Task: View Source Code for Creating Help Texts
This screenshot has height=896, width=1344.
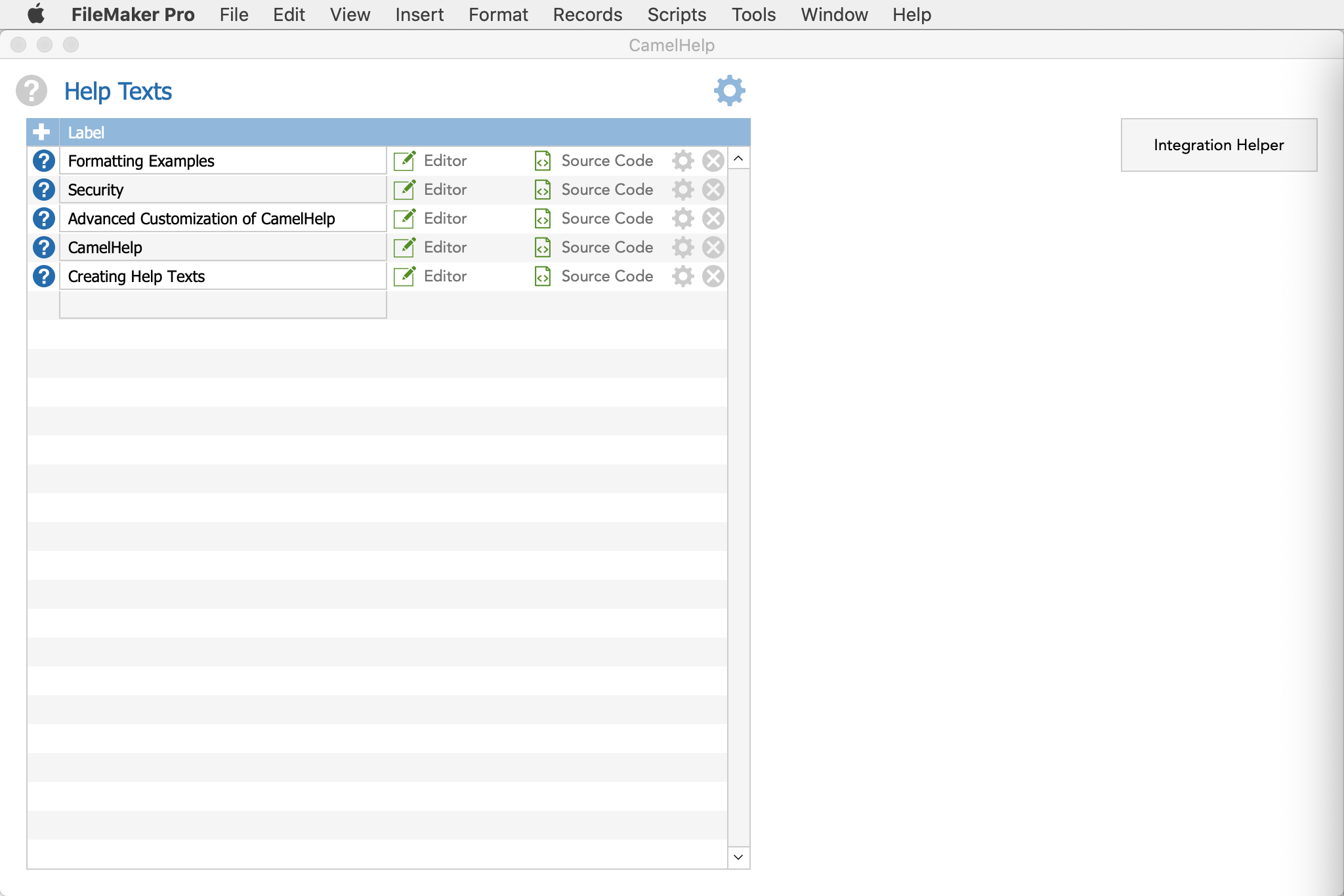Action: (594, 276)
